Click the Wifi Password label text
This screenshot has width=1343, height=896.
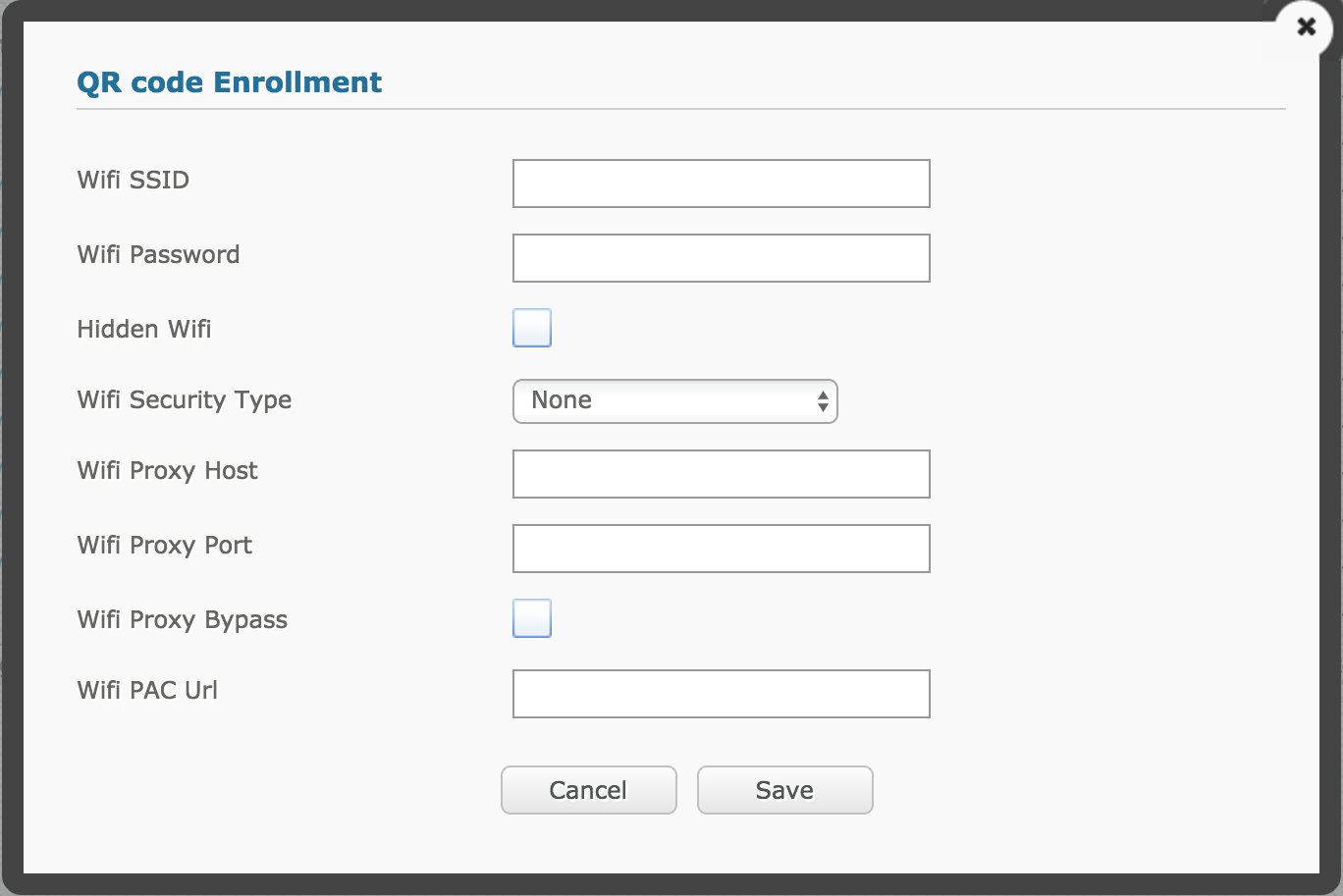[158, 255]
